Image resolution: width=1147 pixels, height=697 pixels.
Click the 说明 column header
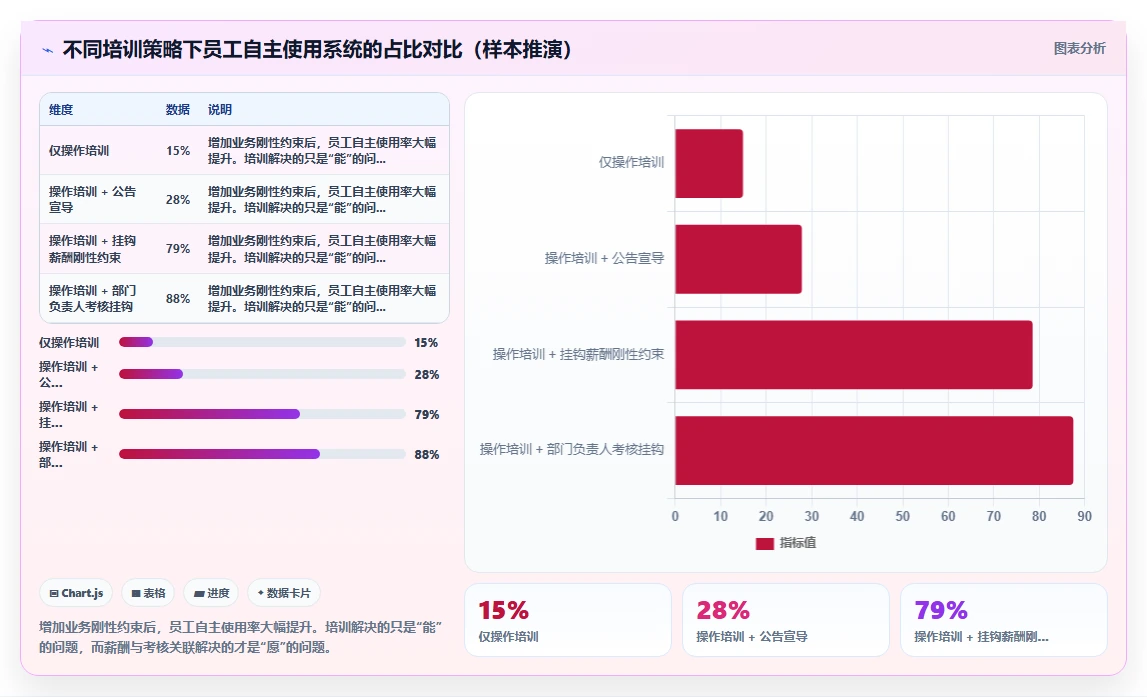point(219,110)
